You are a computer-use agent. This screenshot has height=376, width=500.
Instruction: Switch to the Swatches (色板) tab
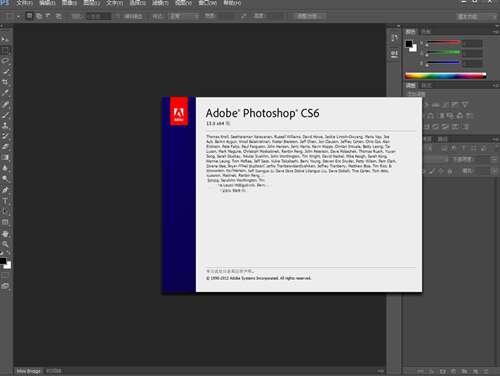pos(425,32)
